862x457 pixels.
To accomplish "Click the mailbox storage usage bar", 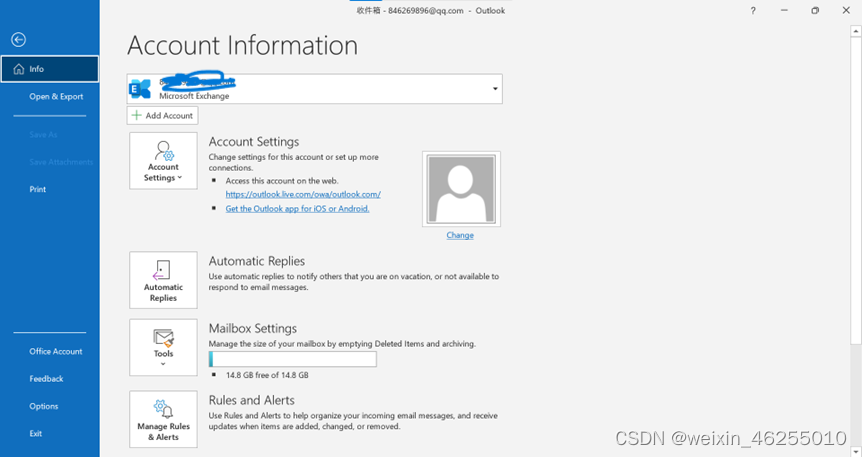I will click(292, 359).
